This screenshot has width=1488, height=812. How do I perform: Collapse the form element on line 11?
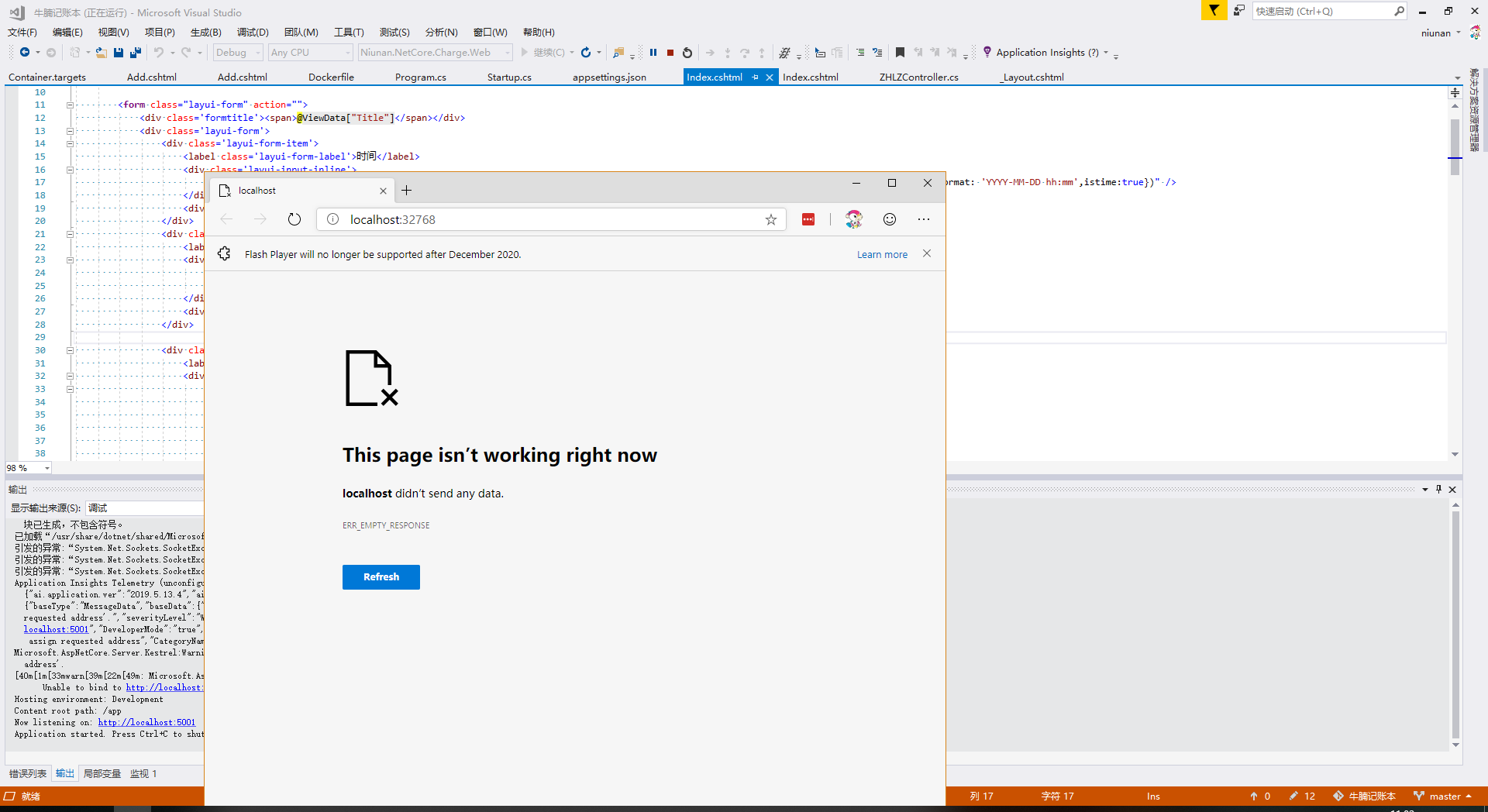pos(70,105)
